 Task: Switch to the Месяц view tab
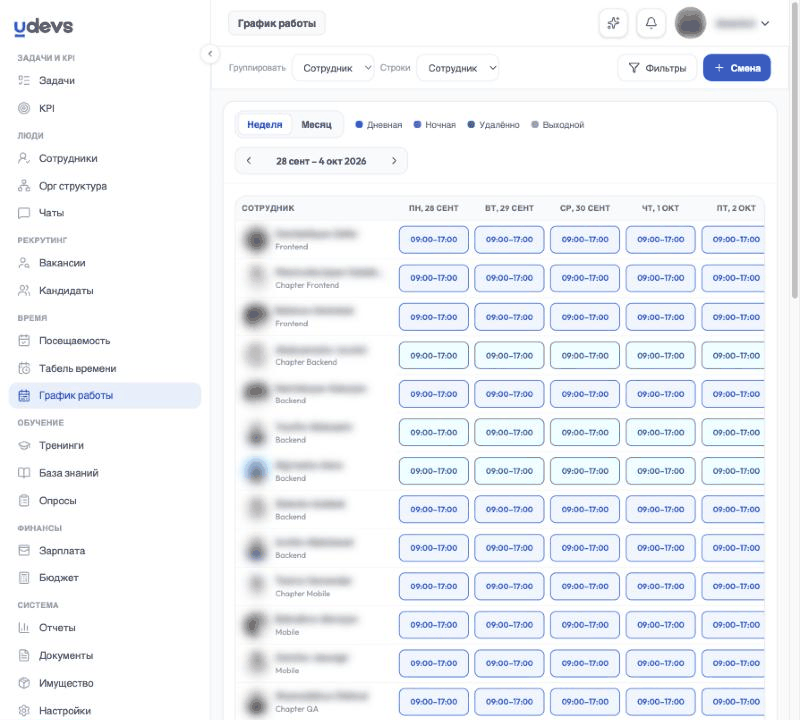coord(316,125)
